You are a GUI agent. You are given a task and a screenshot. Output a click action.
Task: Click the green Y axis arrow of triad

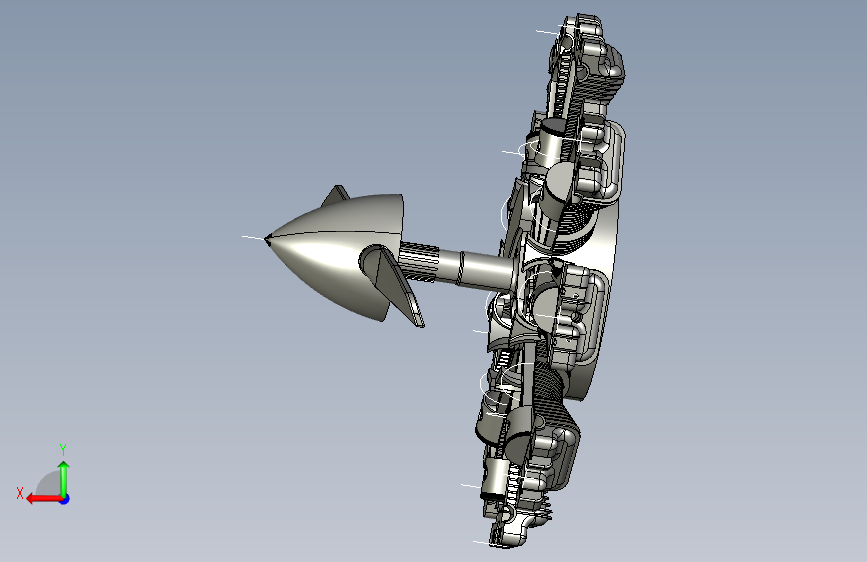pos(64,479)
